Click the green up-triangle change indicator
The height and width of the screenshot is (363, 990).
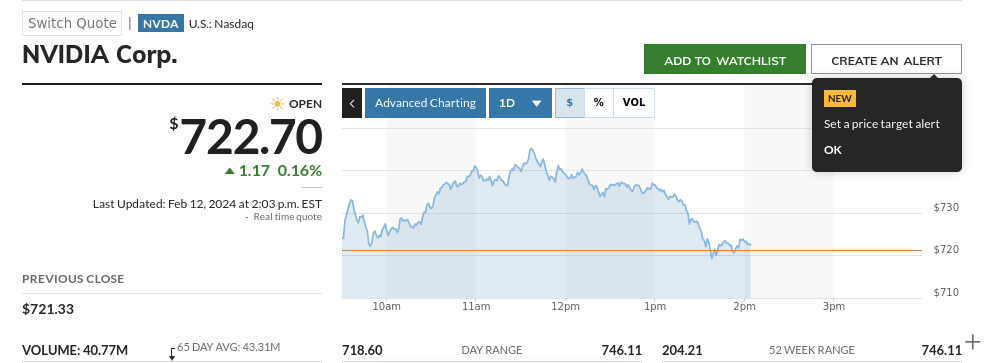230,170
